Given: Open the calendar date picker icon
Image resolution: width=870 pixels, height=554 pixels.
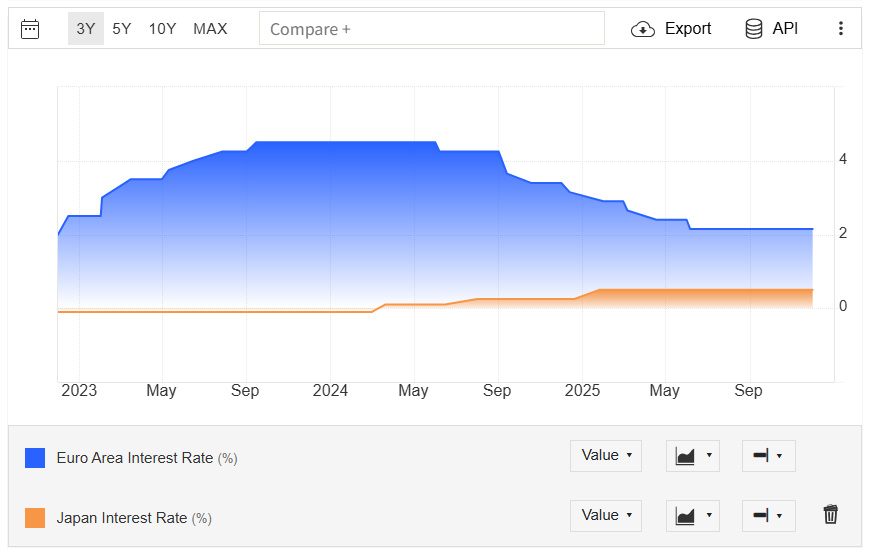Looking at the screenshot, I should 30,29.
